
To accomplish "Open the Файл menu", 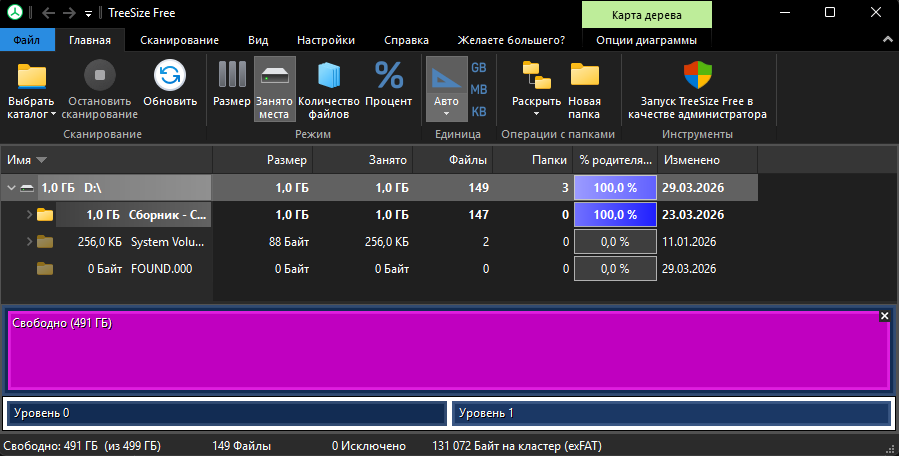I will (27, 40).
